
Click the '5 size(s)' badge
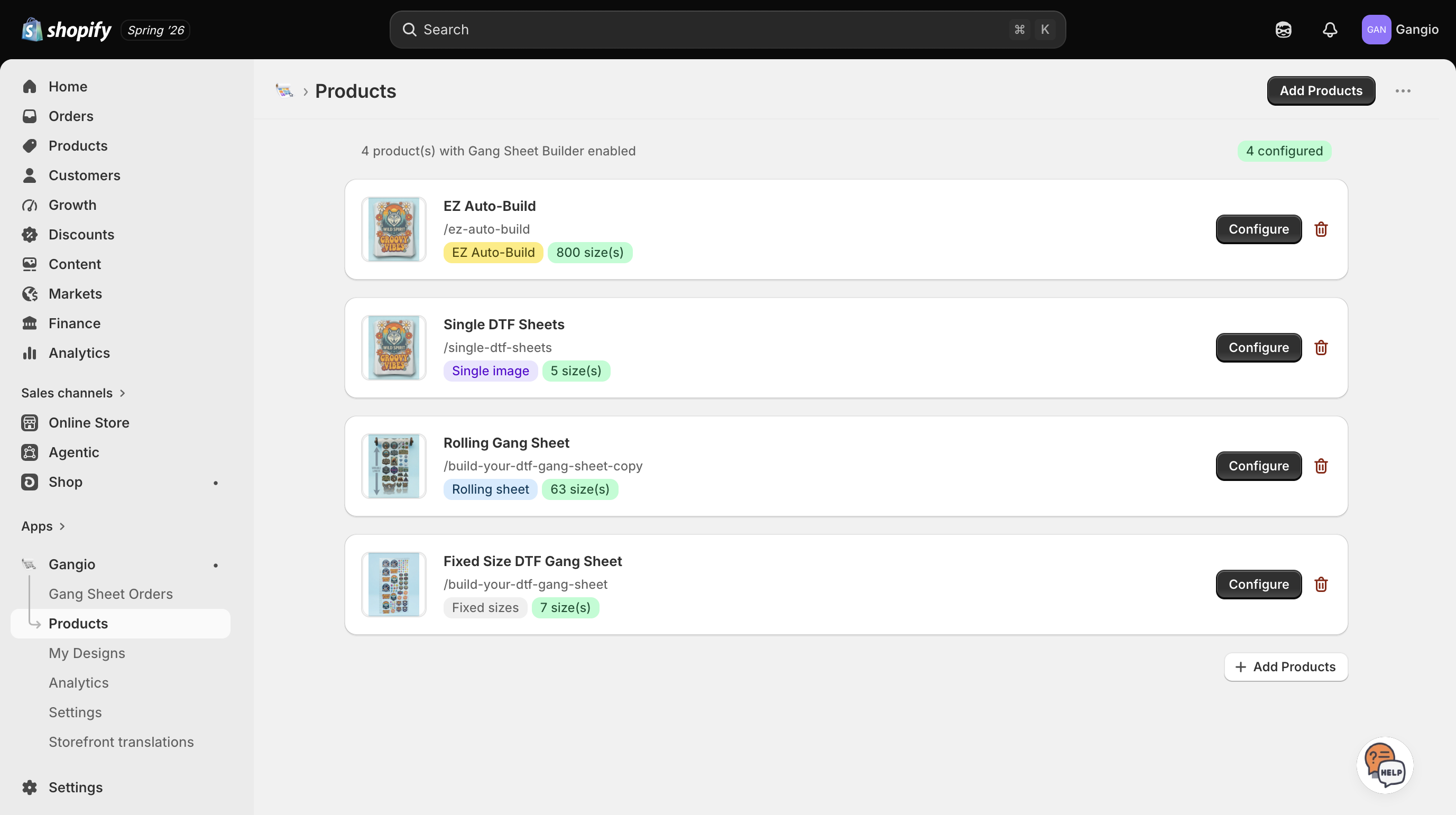coord(576,371)
